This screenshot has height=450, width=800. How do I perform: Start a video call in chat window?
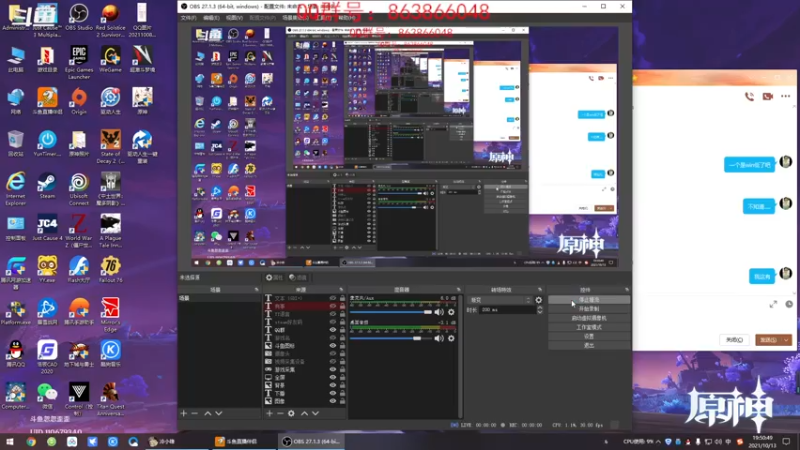[767, 96]
